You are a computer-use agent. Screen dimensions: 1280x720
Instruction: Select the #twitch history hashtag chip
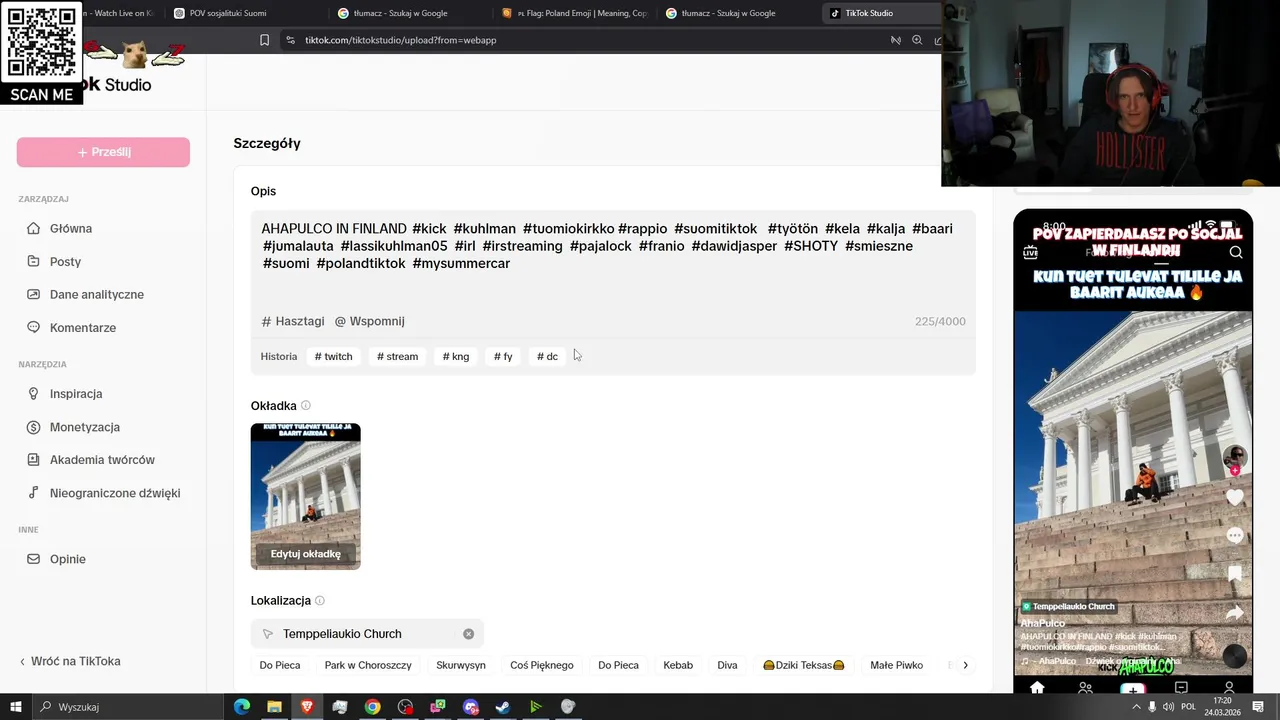333,356
